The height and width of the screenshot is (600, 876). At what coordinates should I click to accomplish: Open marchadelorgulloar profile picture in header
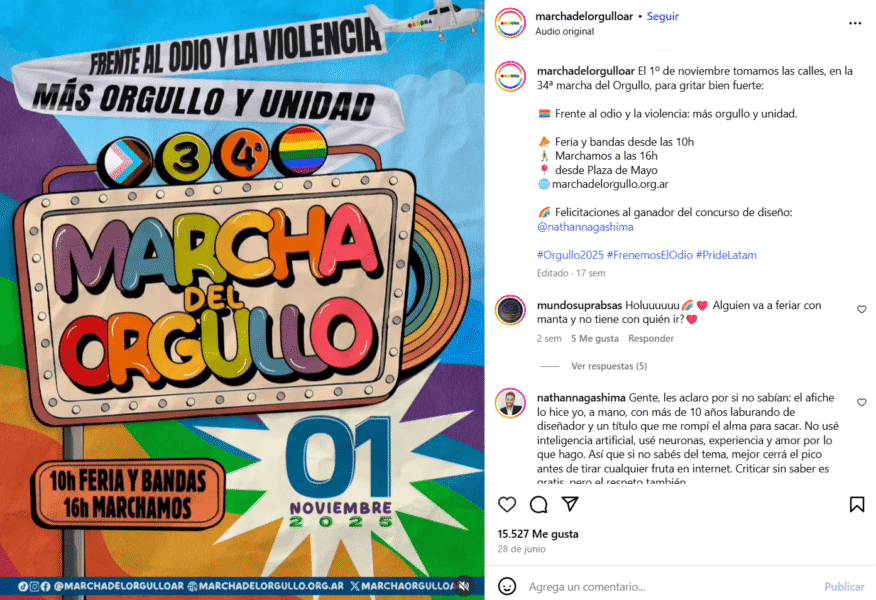click(x=510, y=23)
